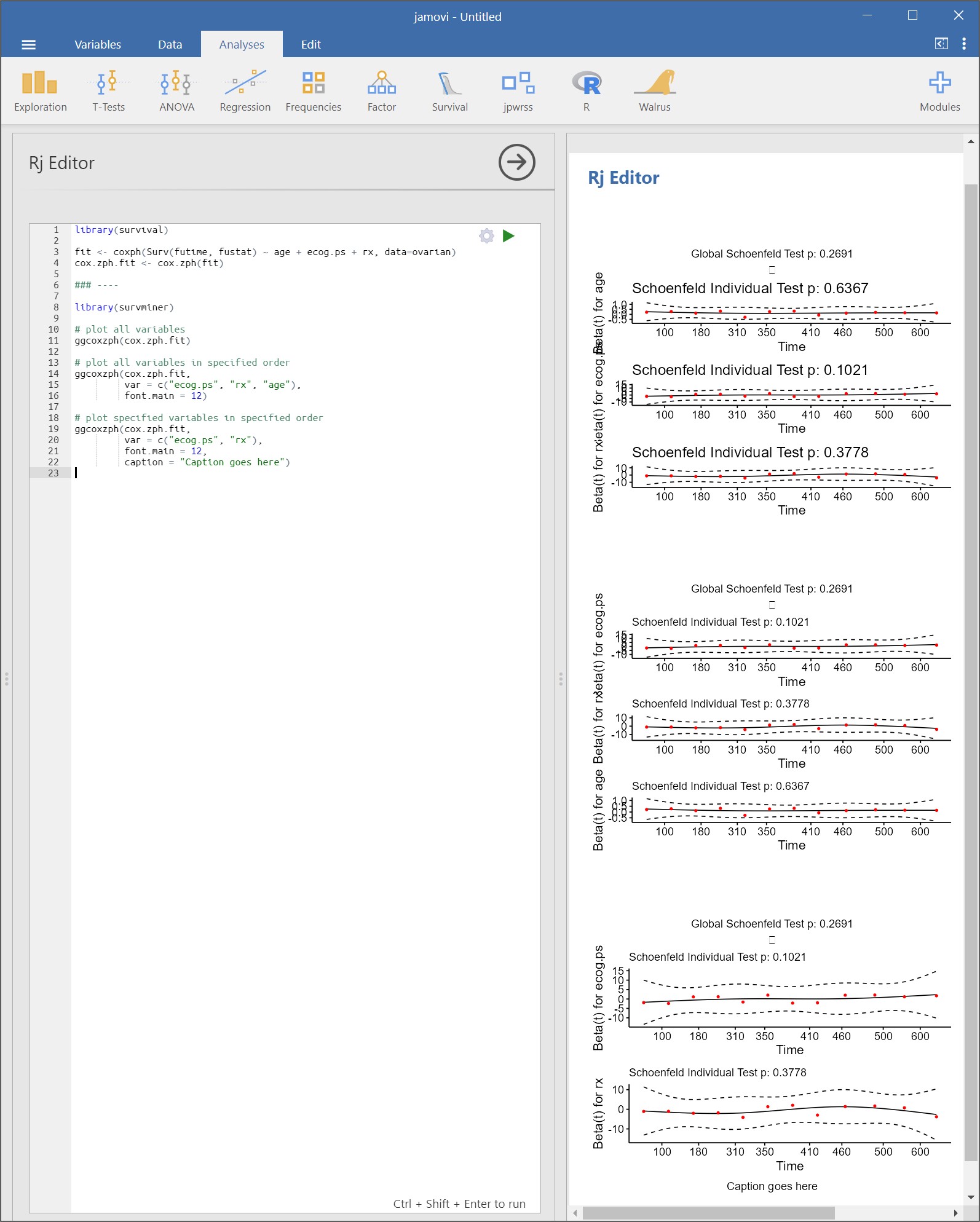This screenshot has height=1222, width=980.
Task: Open the Regression analyses menu
Action: 245,90
